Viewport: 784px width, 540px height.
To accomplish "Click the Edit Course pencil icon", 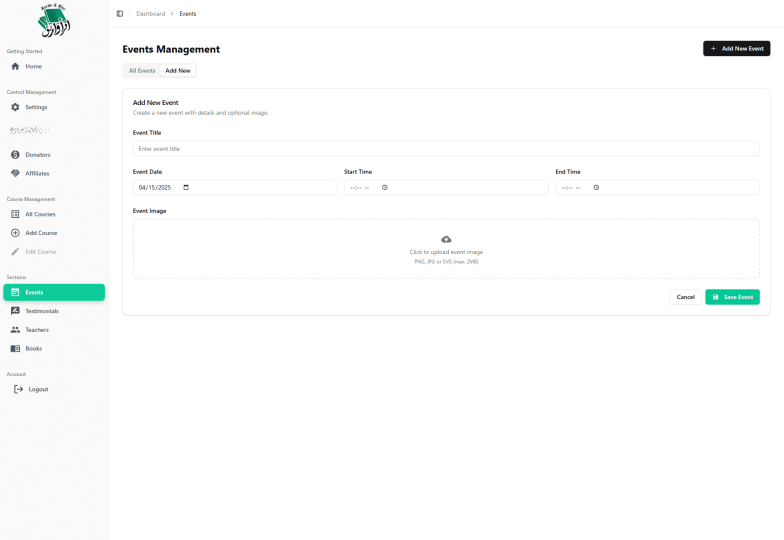I will coord(15,252).
